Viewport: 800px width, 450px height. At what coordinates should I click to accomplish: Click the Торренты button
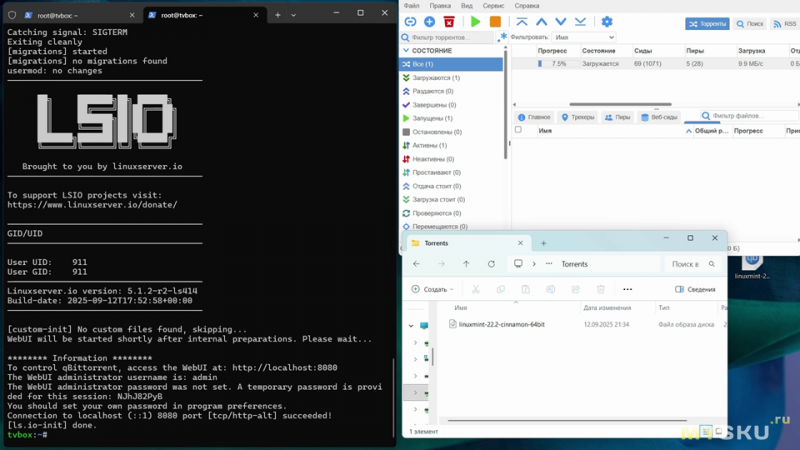pos(707,24)
